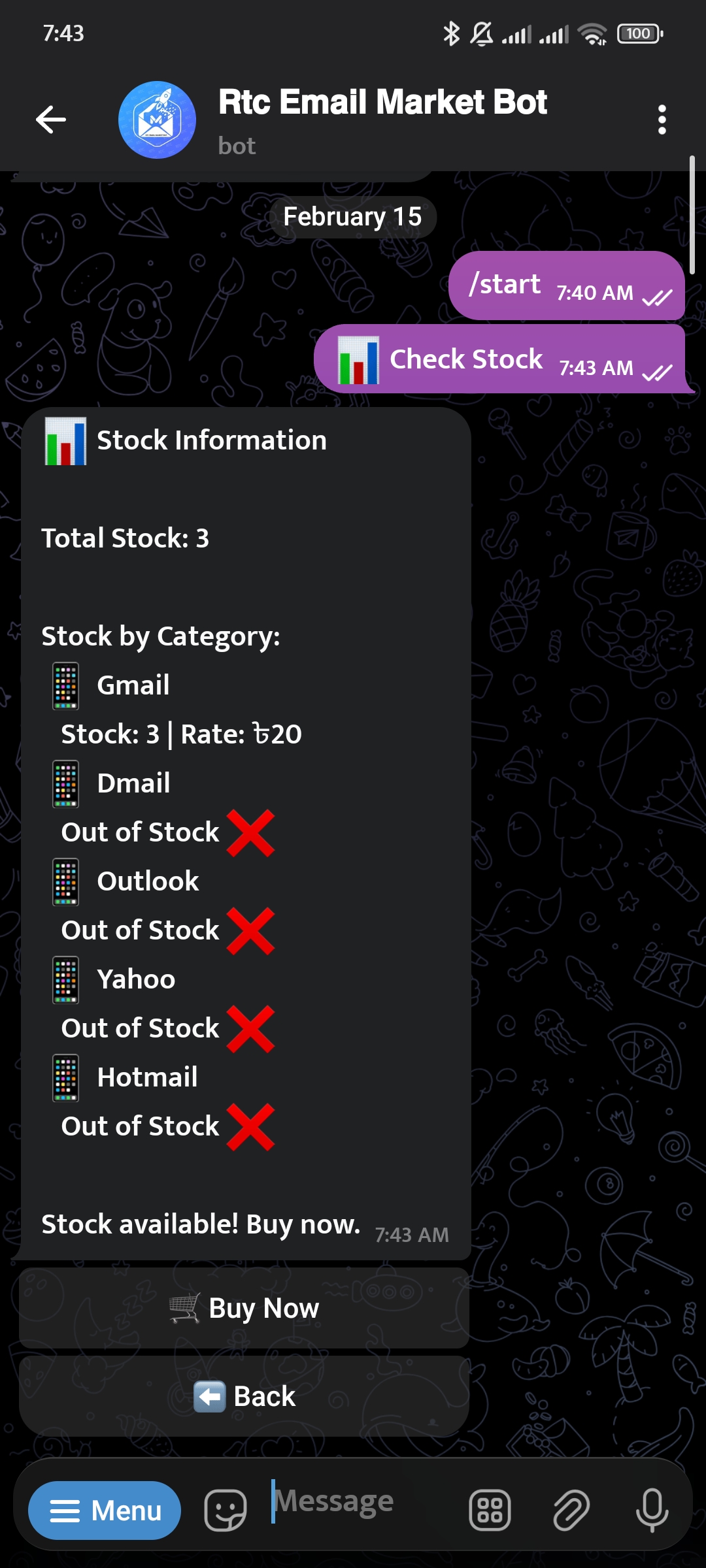Tap the Rtc Email Market Bot title
This screenshot has height=1568, width=706.
(x=382, y=103)
